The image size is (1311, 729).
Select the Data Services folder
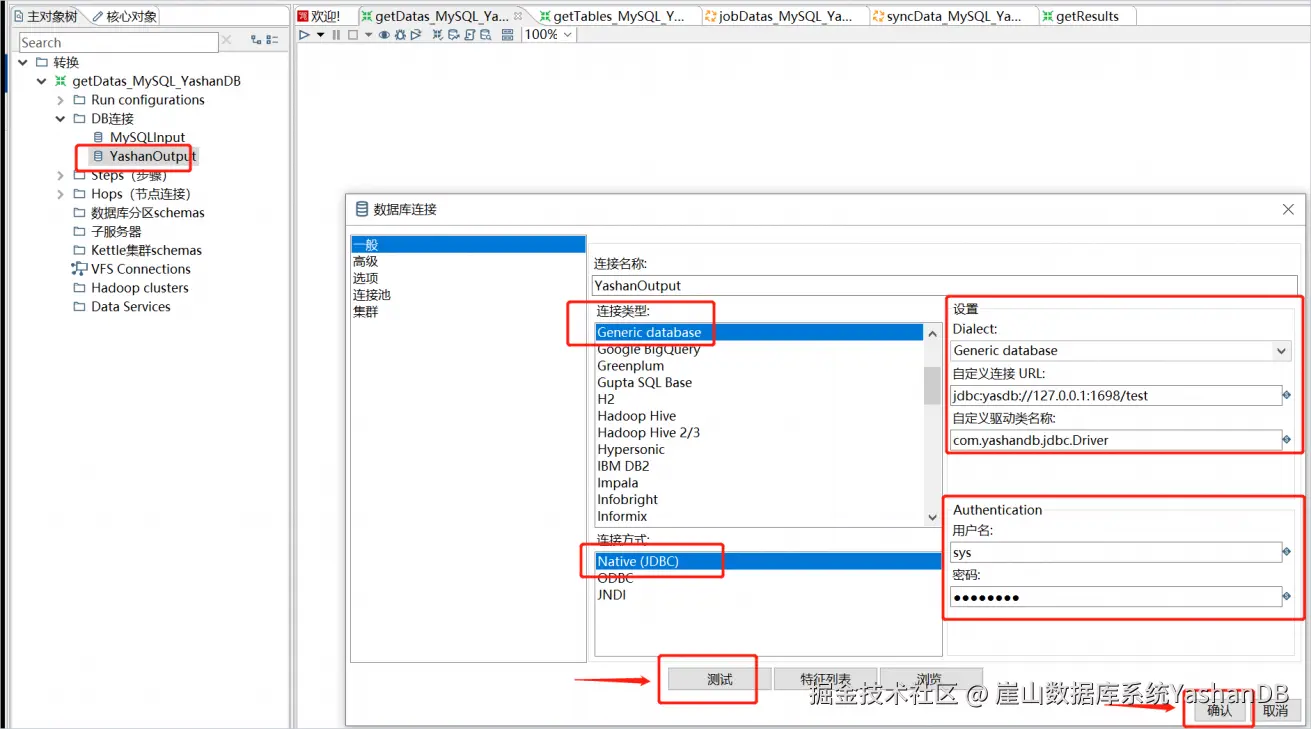(x=130, y=307)
